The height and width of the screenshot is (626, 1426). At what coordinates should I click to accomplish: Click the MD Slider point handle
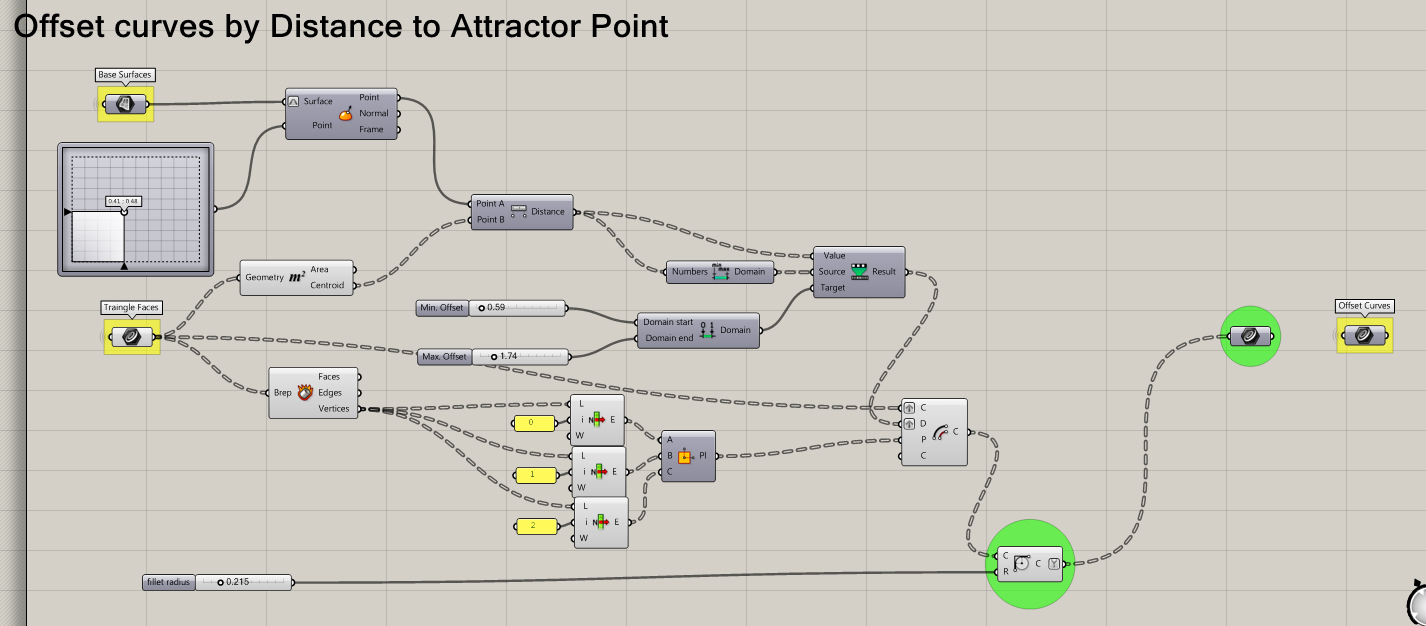(124, 211)
